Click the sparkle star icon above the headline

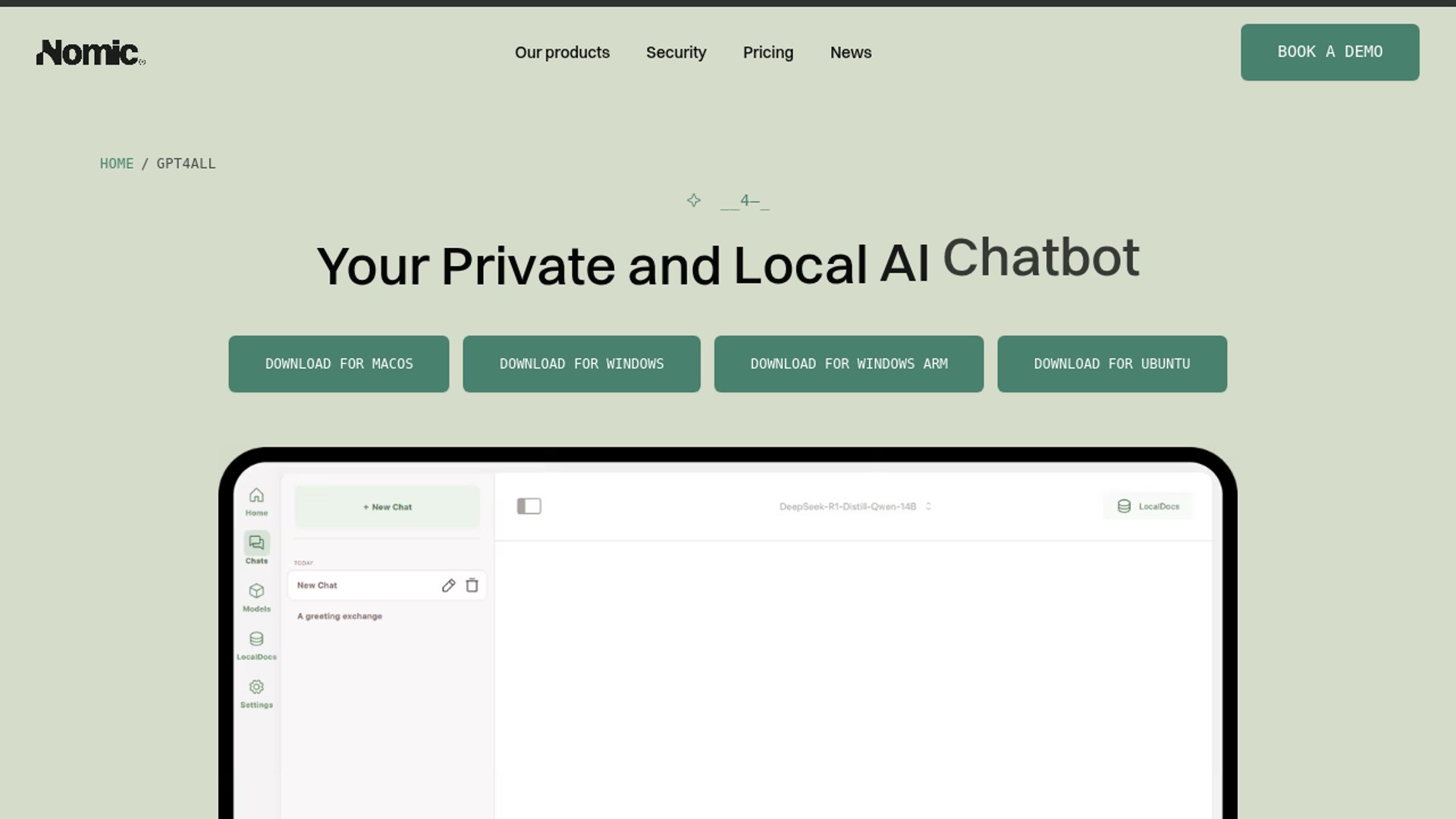click(693, 200)
